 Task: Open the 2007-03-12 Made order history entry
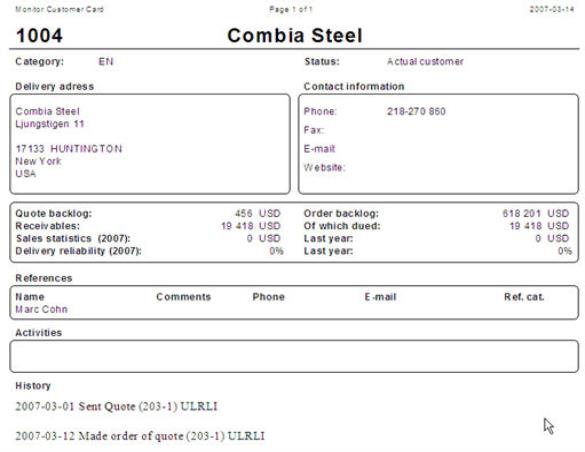(140, 436)
